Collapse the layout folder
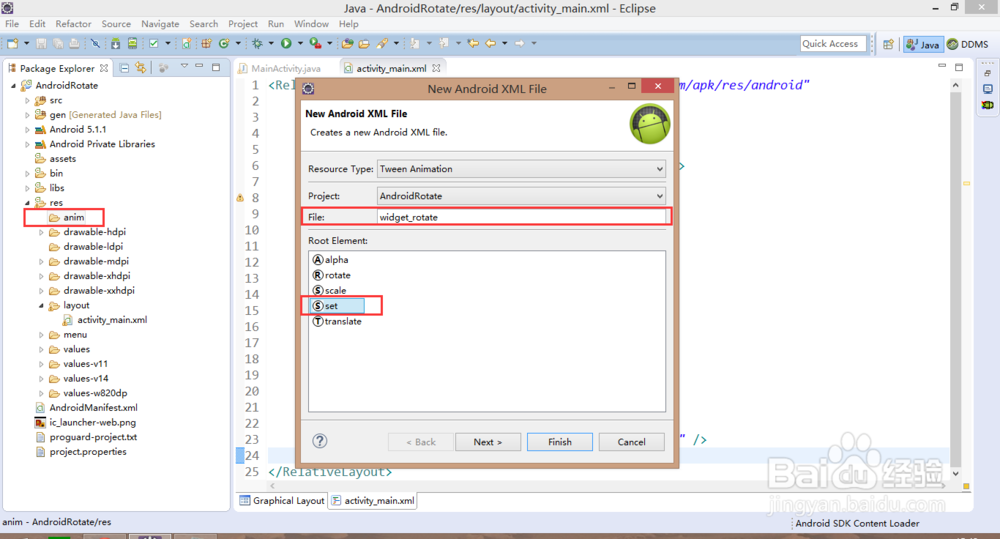Viewport: 1000px width, 539px height. click(41, 306)
